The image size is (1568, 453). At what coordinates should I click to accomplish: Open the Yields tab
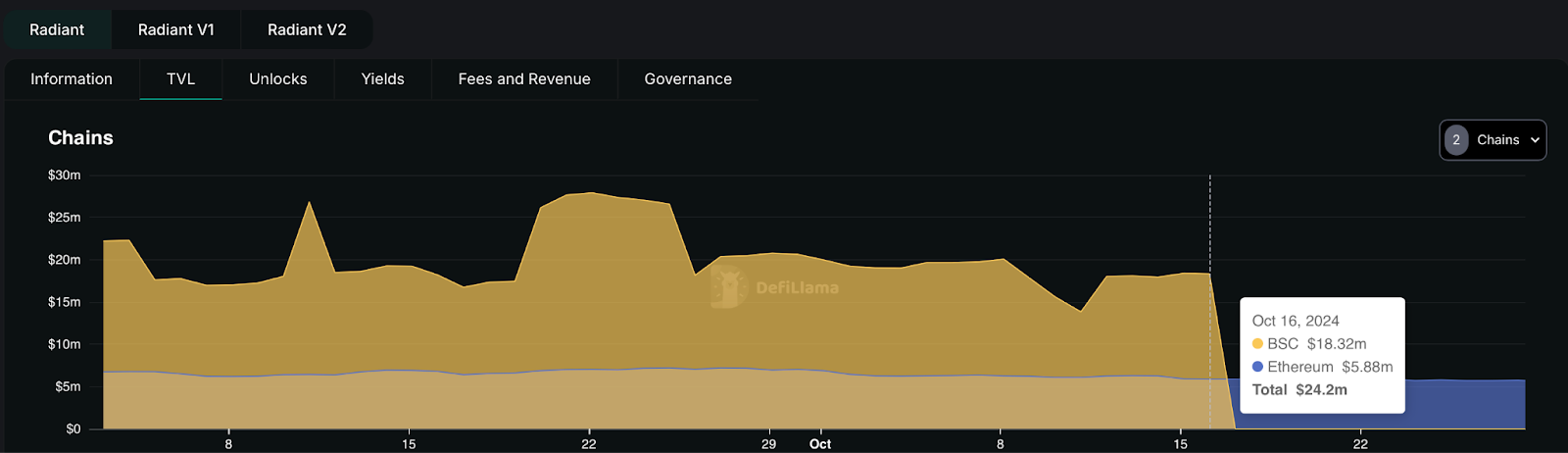[383, 79]
